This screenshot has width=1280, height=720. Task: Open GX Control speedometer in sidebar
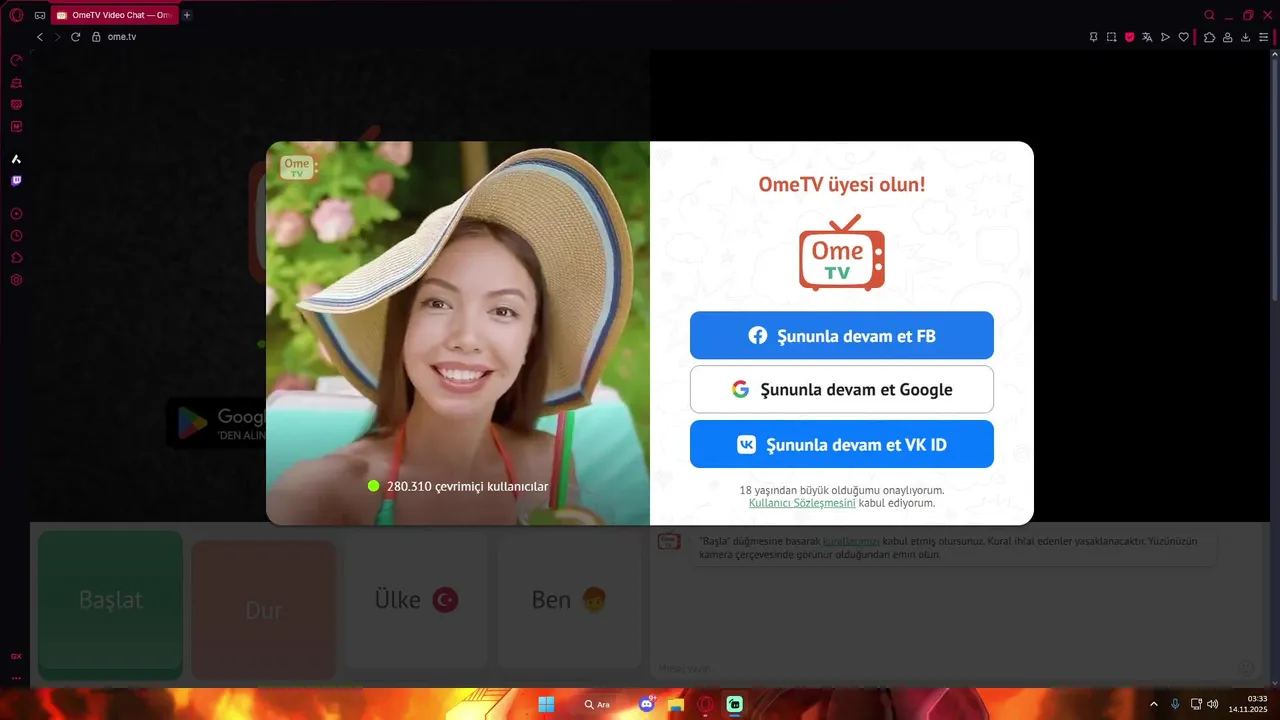[x=16, y=60]
